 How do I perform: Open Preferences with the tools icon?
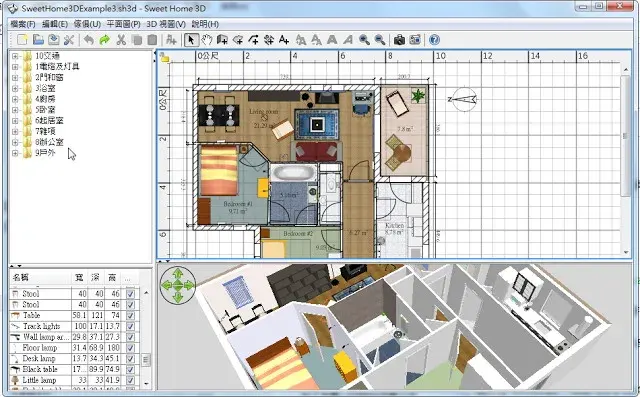pyautogui.click(x=69, y=40)
